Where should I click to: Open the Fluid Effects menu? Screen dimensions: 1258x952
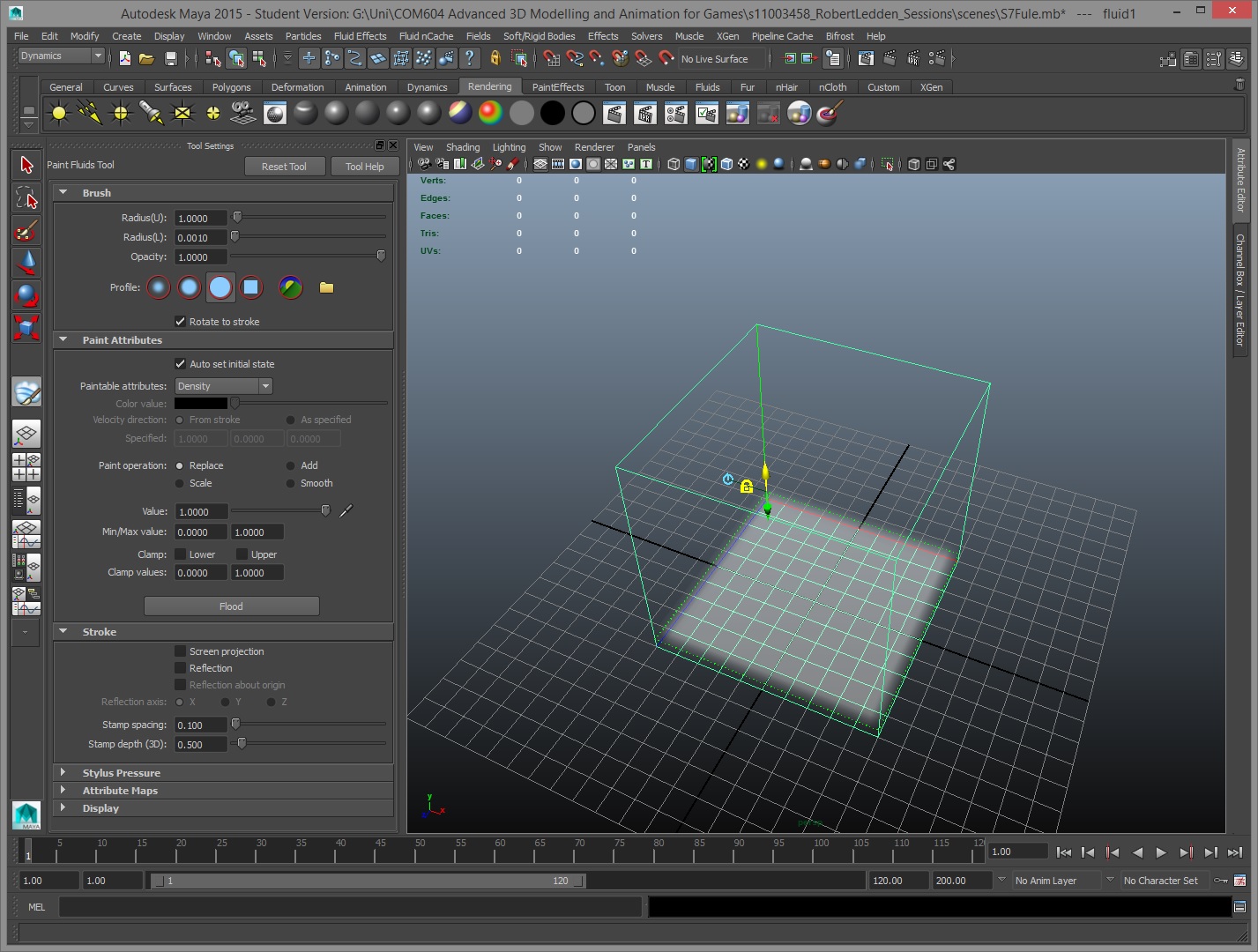coord(360,36)
